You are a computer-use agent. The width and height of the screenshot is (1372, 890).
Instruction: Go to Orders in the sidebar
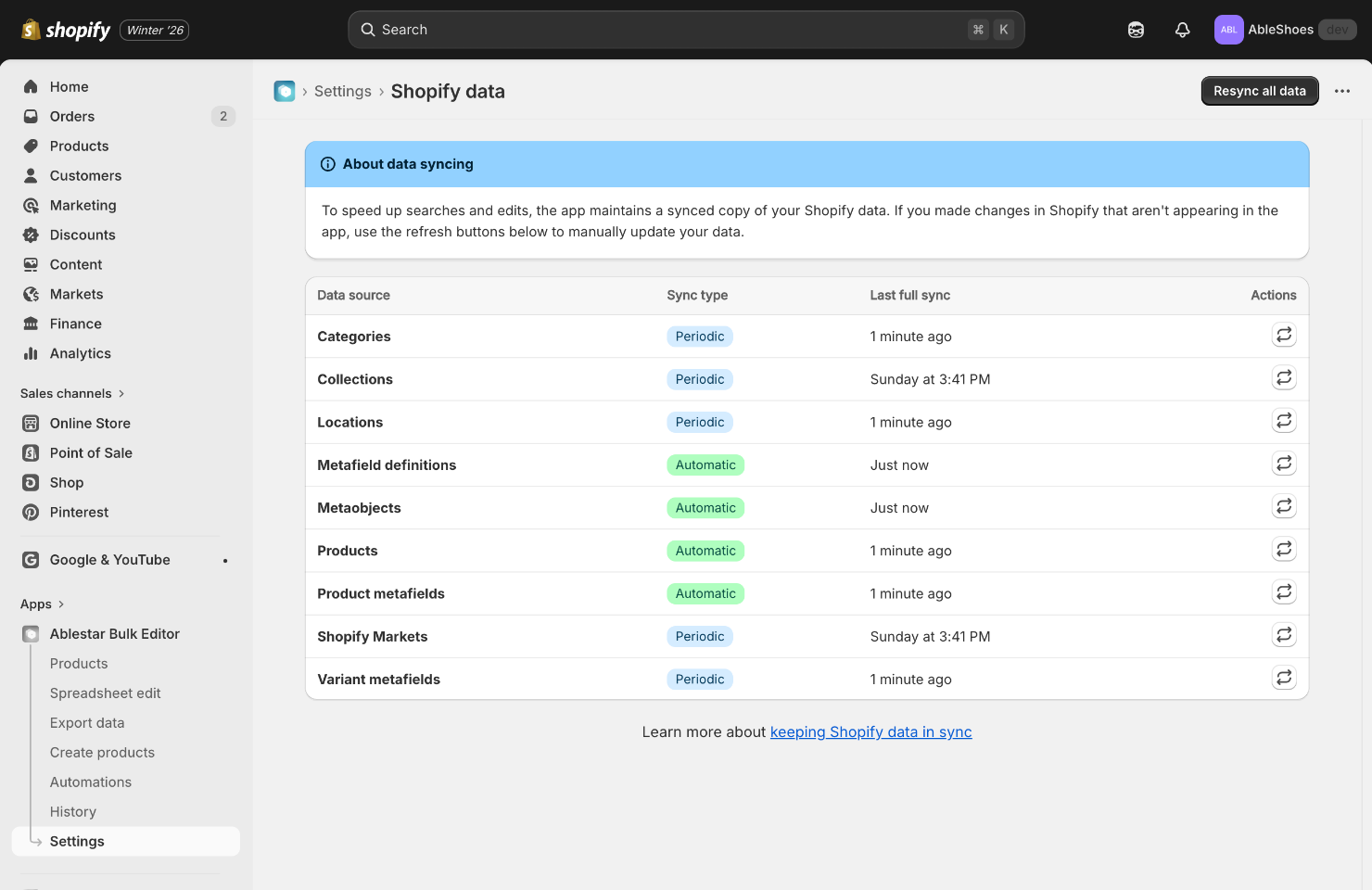point(72,116)
